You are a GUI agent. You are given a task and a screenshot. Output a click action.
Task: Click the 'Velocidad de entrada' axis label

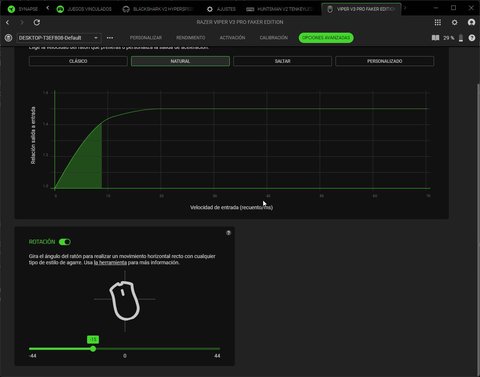click(231, 207)
